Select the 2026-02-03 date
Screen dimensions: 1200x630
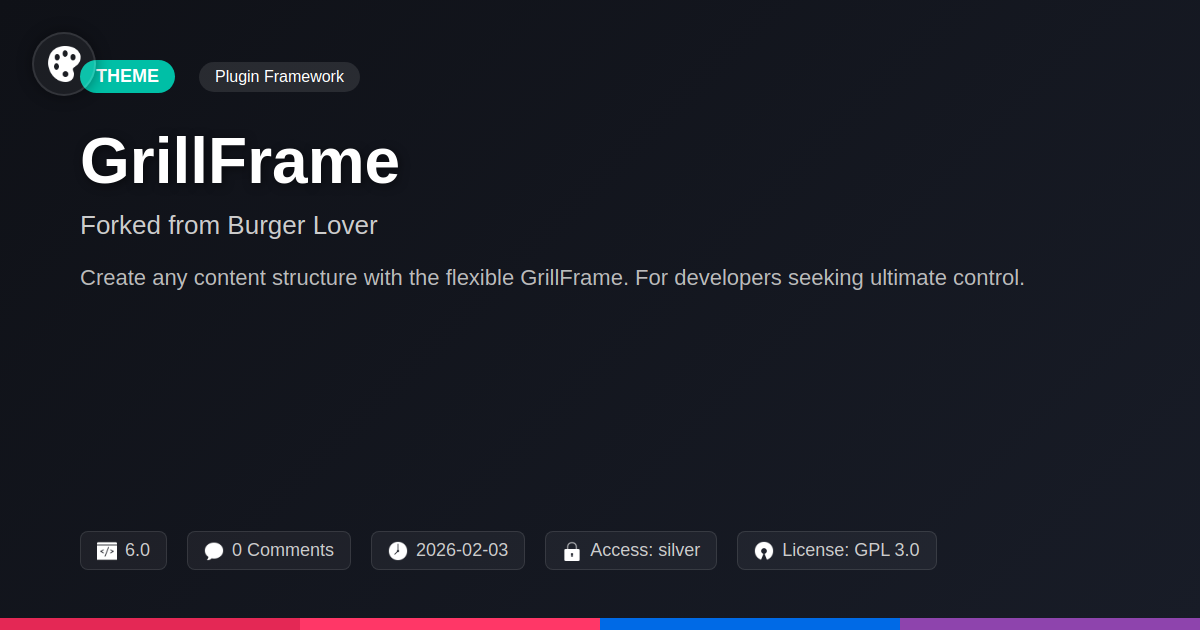(462, 550)
